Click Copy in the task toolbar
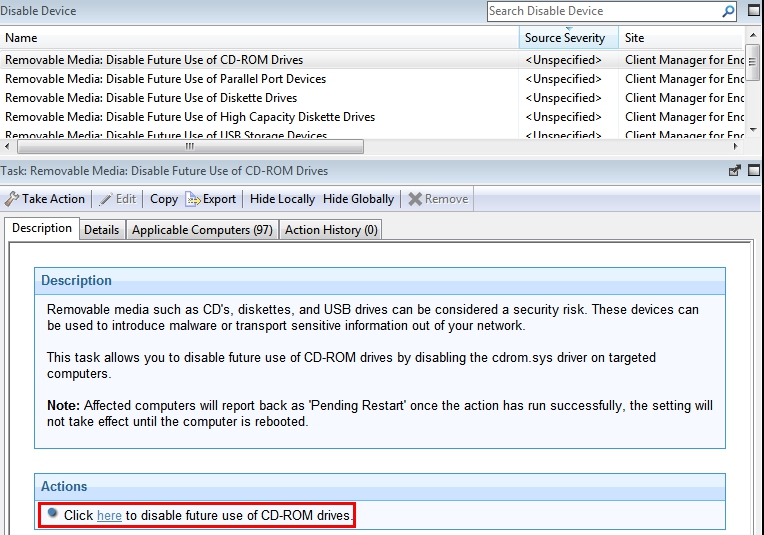Screen dimensions: 764x535 [164, 199]
